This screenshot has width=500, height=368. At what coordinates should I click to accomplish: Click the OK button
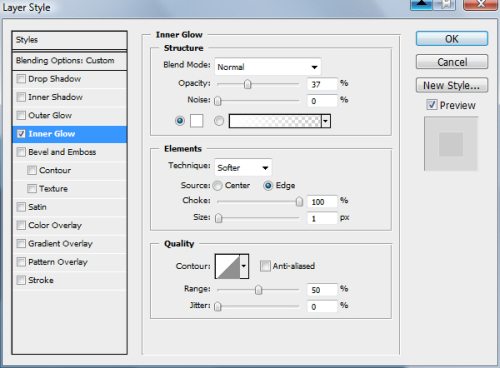(452, 39)
